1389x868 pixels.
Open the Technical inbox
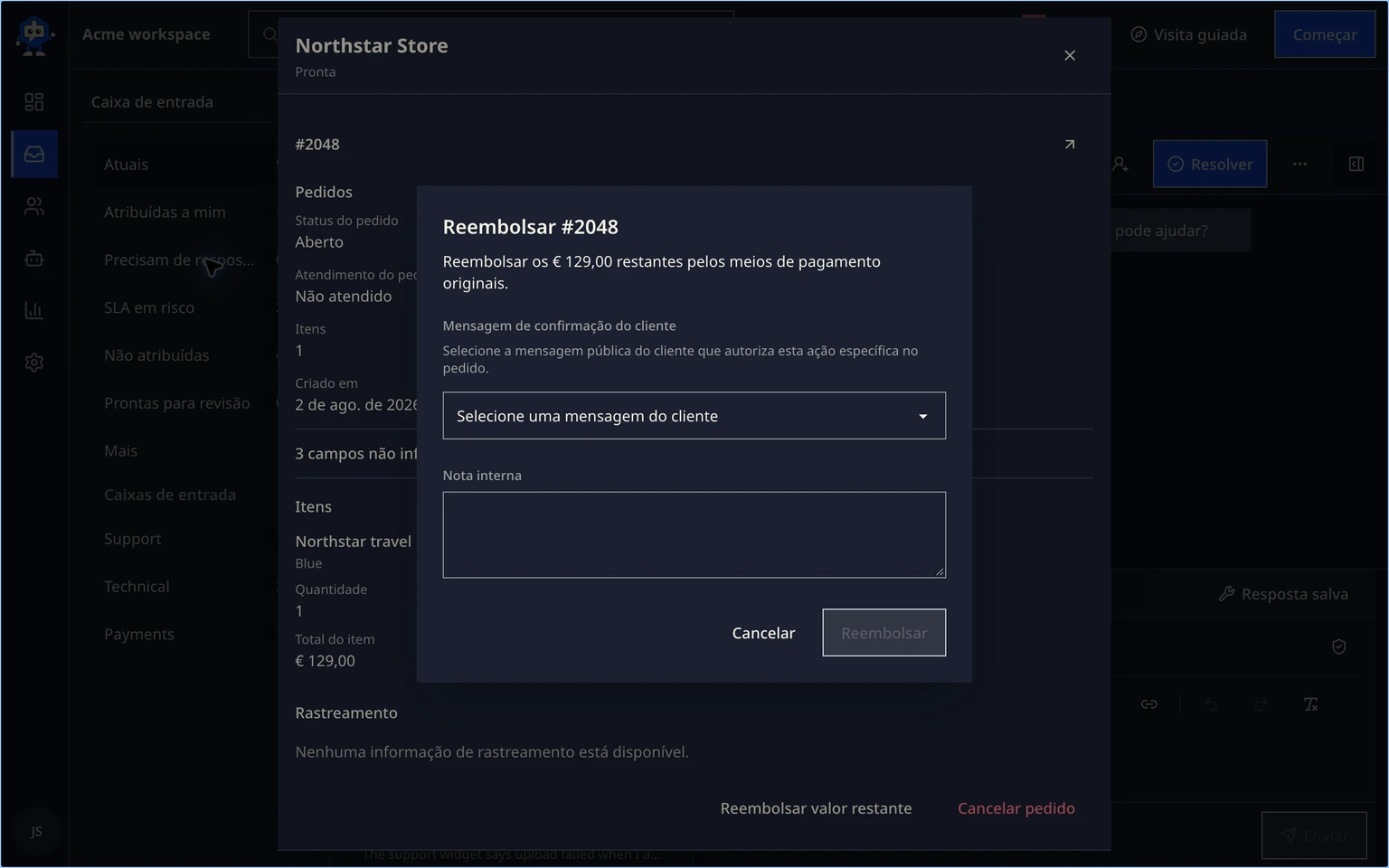pyautogui.click(x=137, y=587)
